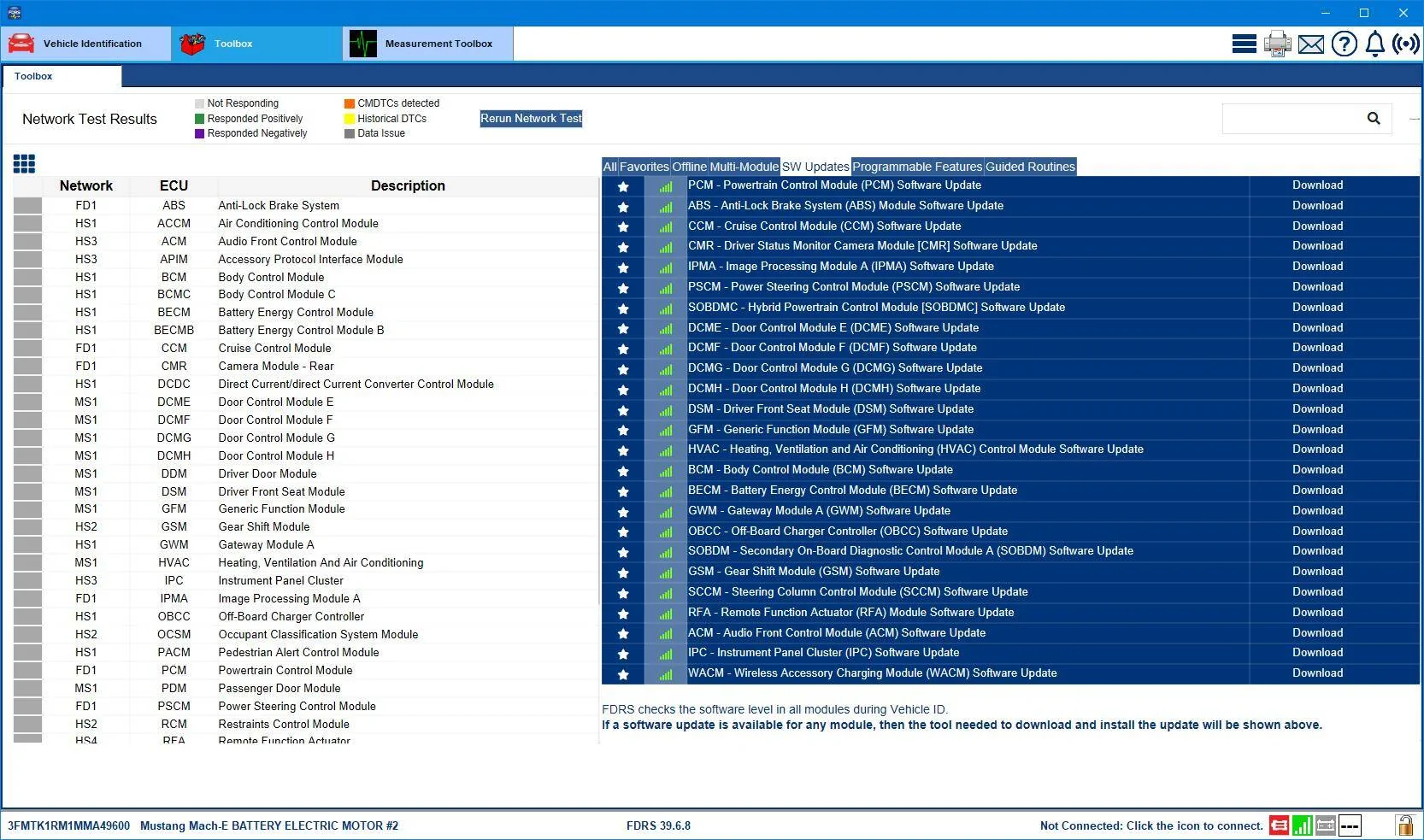Click the printer icon in the header
This screenshot has height=840, width=1424.
(1277, 44)
